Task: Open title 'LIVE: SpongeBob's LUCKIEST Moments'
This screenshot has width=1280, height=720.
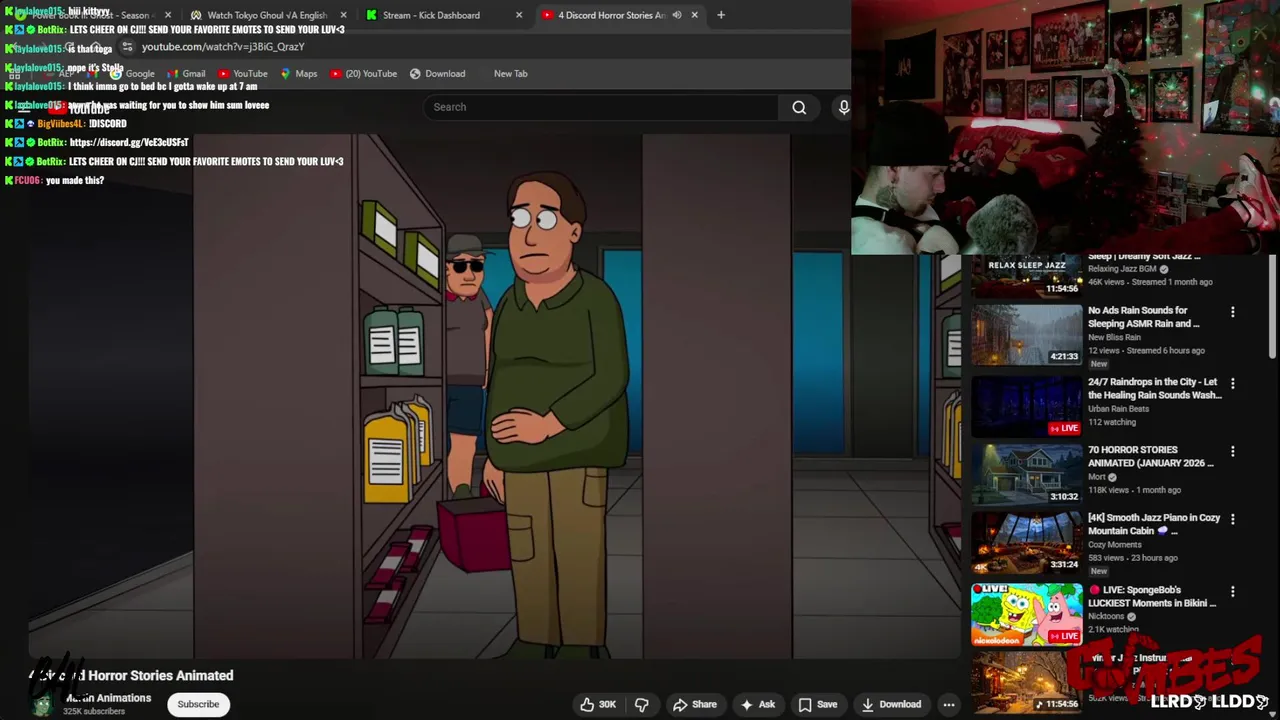Action: pyautogui.click(x=1152, y=596)
